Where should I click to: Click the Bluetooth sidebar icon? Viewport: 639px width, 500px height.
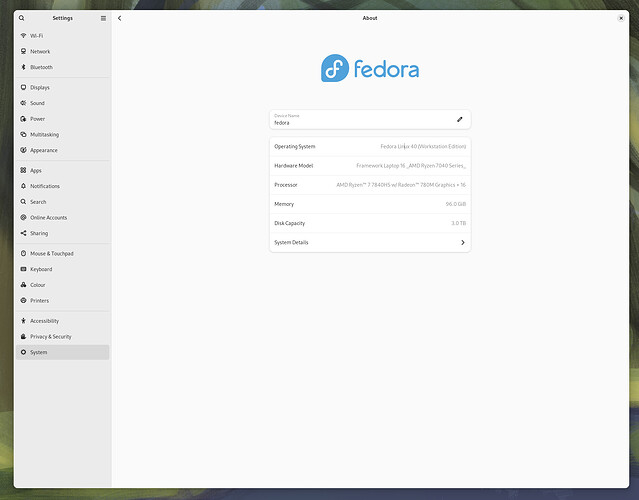[x=23, y=67]
